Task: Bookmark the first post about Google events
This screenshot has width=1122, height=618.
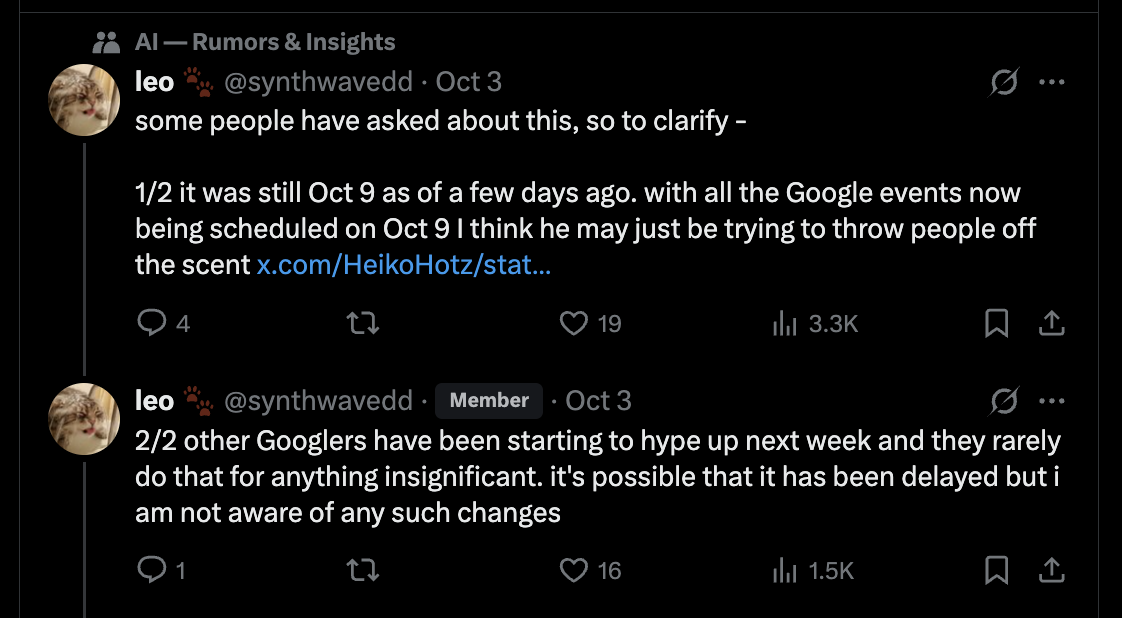Action: click(997, 323)
